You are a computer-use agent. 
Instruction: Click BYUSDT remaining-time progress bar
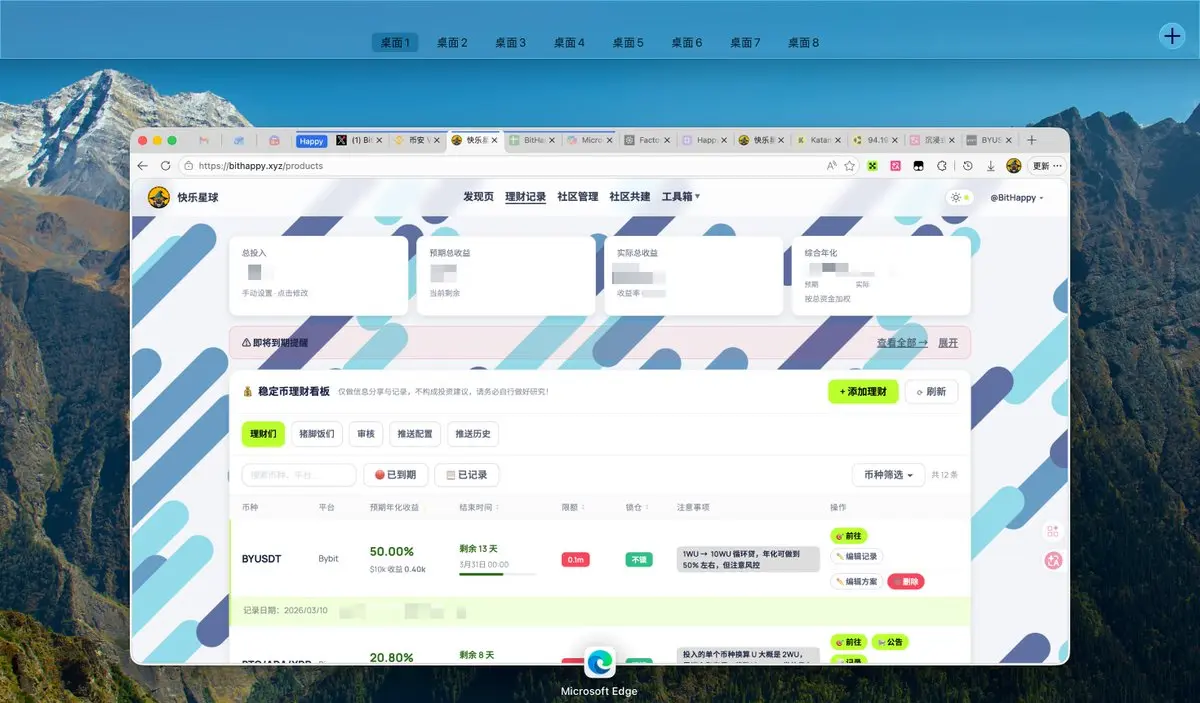pos(496,574)
